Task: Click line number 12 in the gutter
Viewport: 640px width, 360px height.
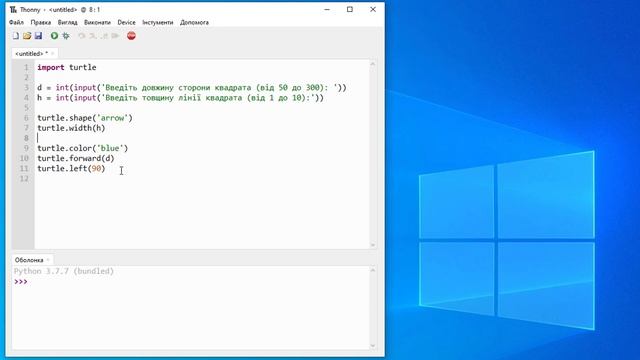Action: [x=24, y=178]
